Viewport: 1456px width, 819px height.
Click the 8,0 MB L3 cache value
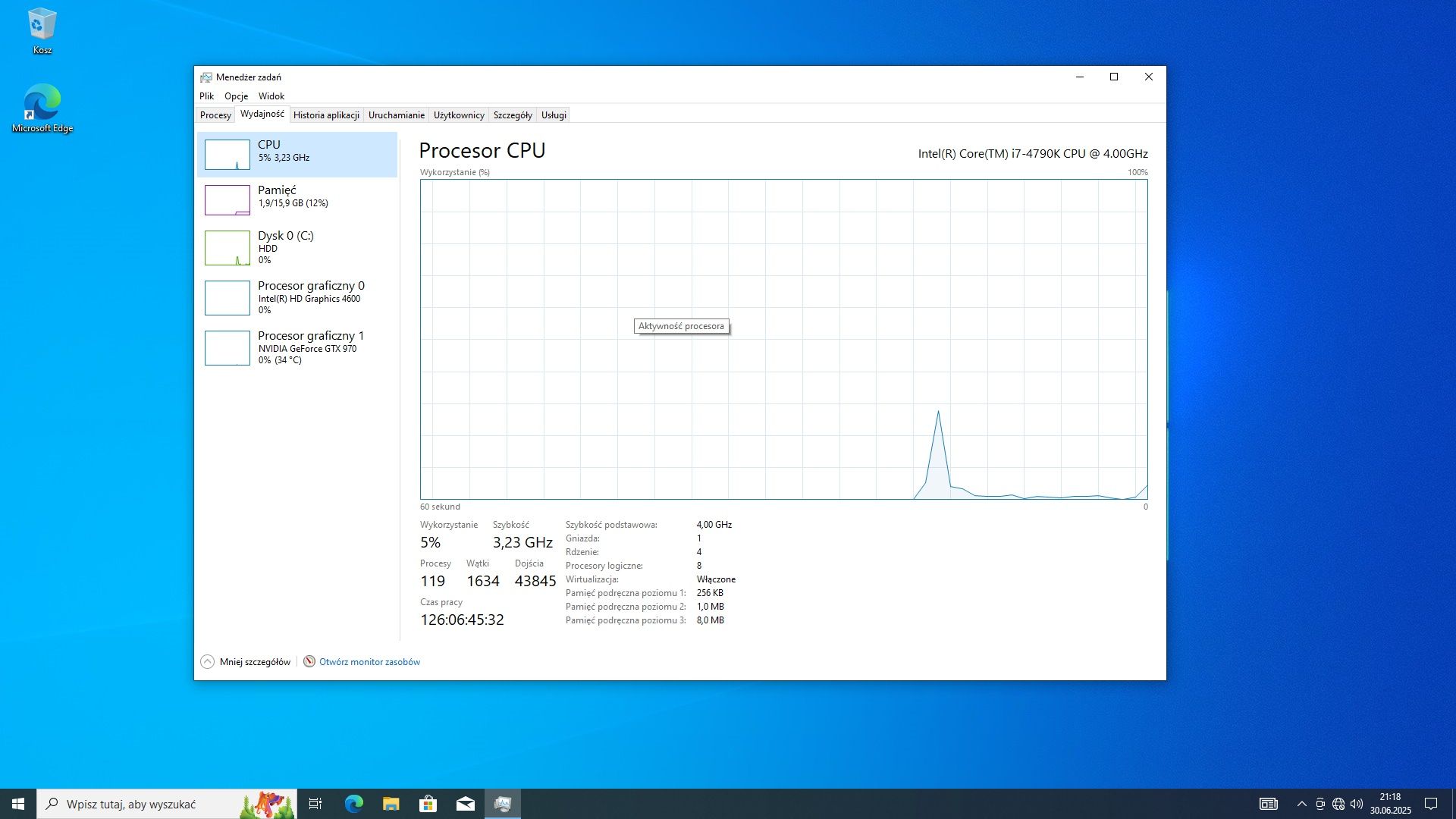pos(711,620)
